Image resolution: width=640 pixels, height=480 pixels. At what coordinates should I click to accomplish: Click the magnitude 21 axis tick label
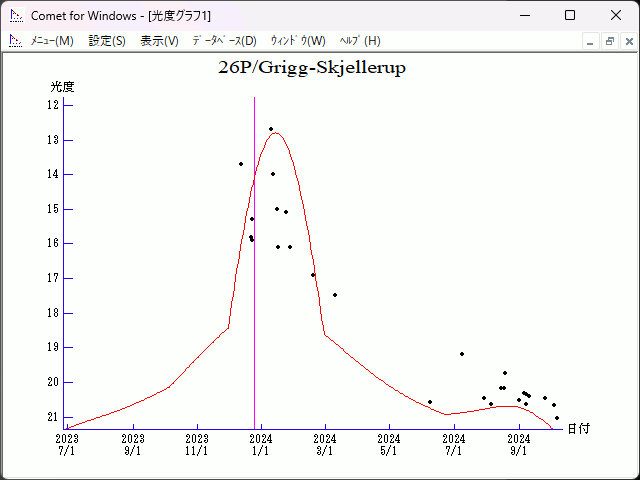click(53, 417)
